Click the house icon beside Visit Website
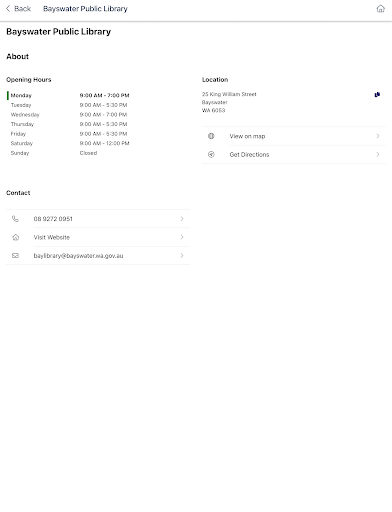The width and height of the screenshot is (392, 512). (x=15, y=237)
